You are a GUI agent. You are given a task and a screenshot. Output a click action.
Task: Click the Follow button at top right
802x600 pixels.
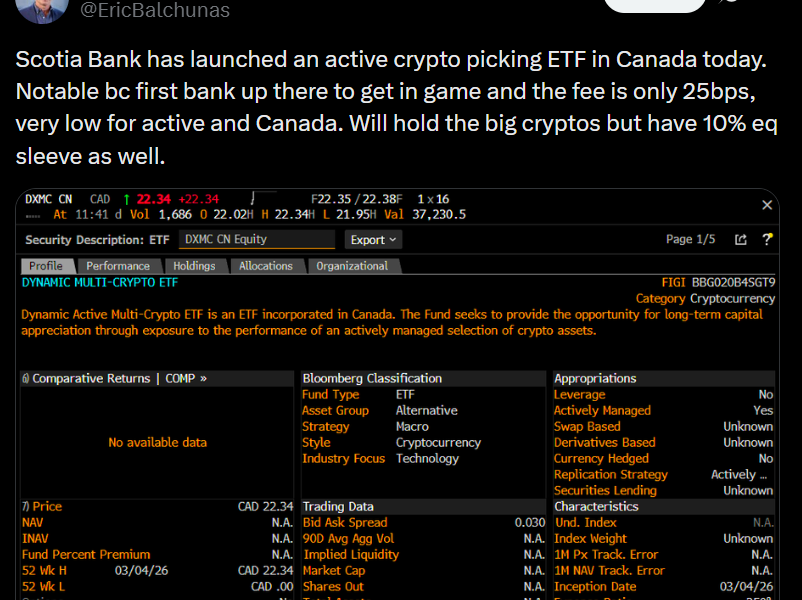coord(655,5)
